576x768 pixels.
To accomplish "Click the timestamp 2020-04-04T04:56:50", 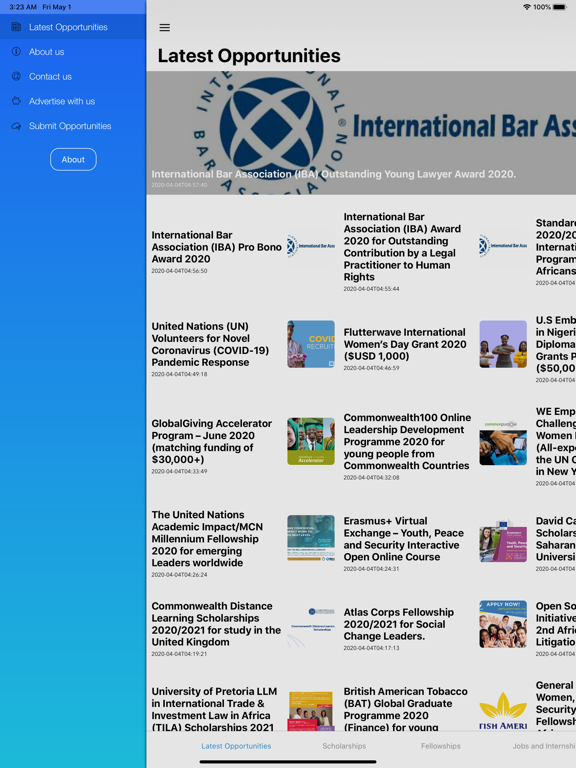I will tap(179, 271).
